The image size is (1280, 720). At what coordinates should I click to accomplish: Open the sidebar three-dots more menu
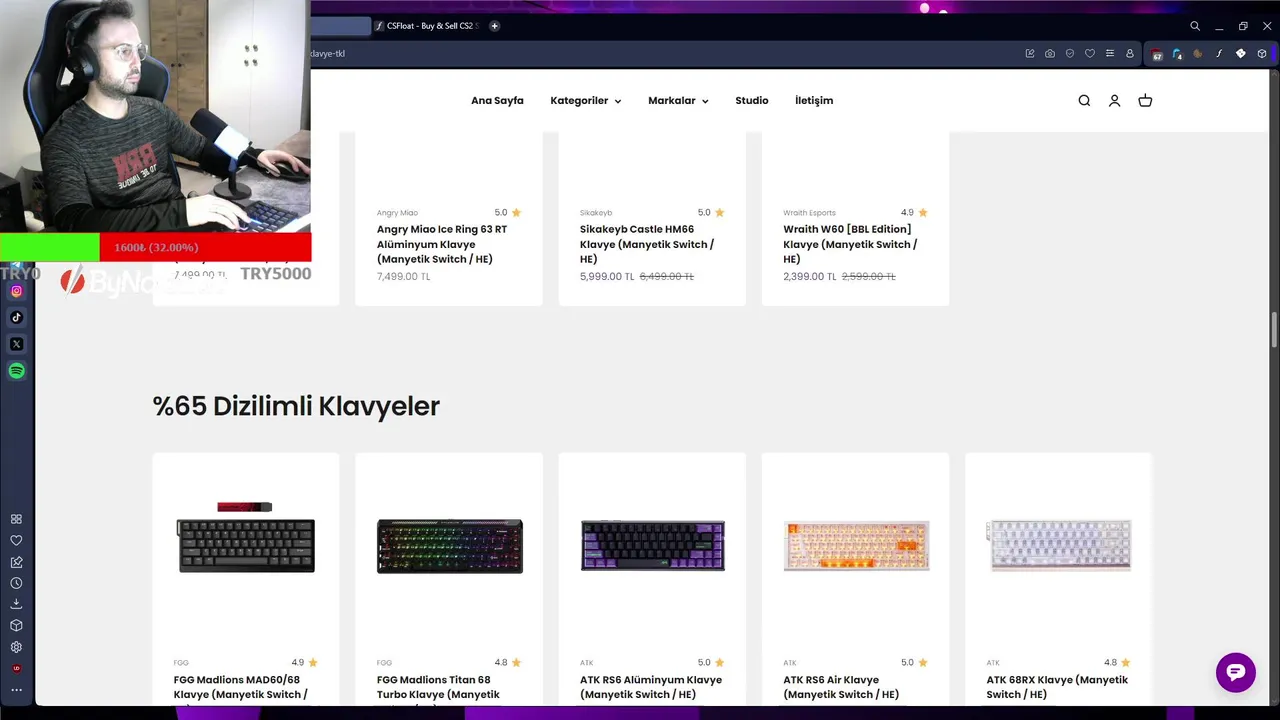pos(16,690)
